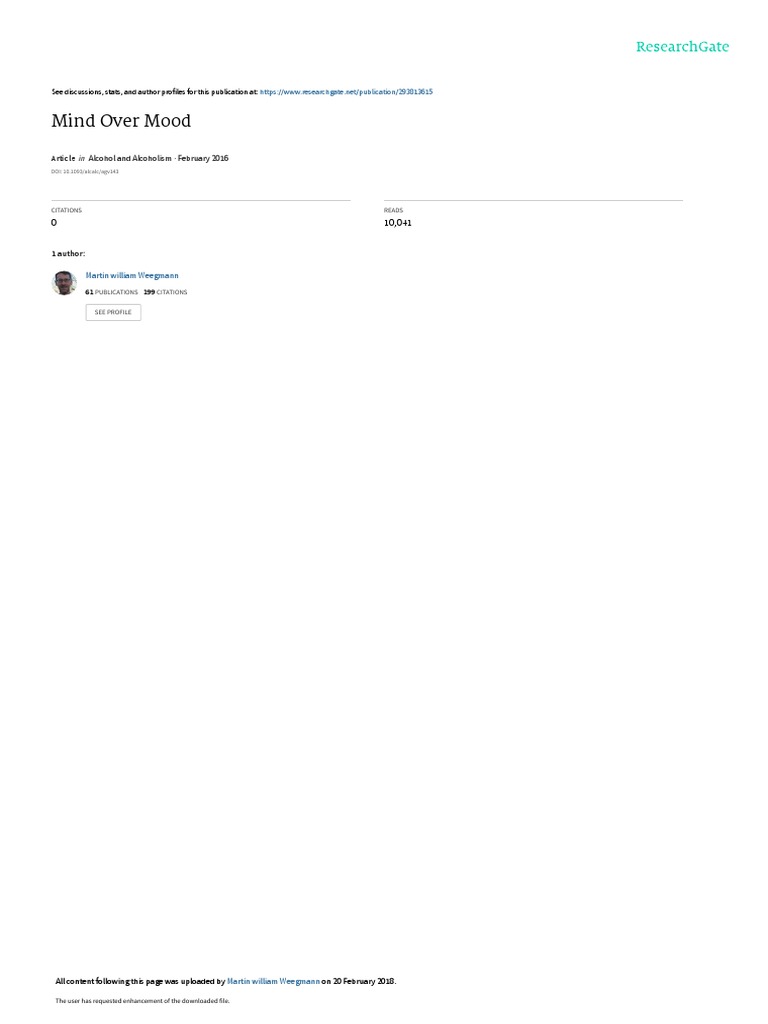The height and width of the screenshot is (1024, 768).
Task: Open uploader Martin william Weegmann footer link
Action: click(274, 981)
